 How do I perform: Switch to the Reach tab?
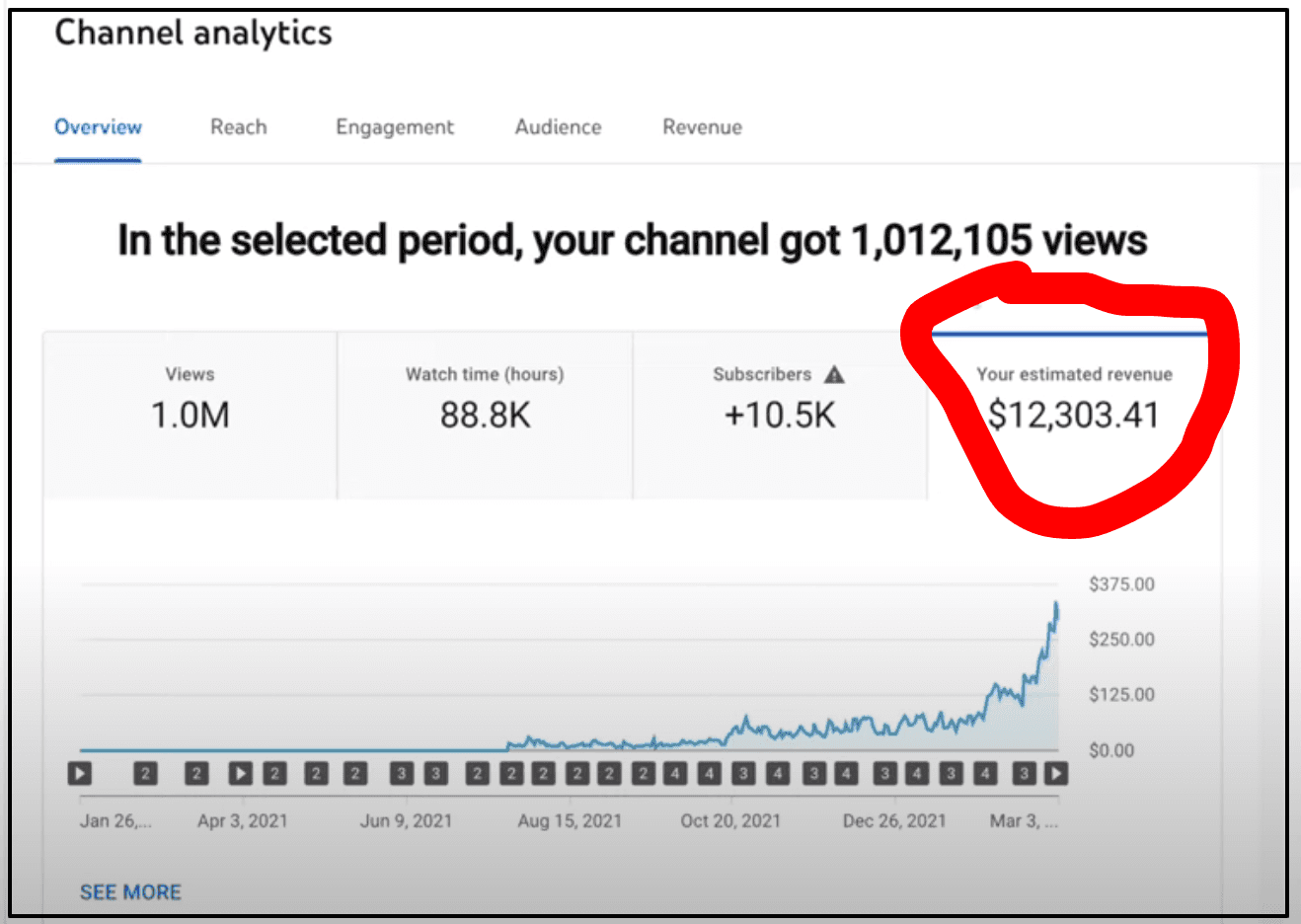tap(239, 127)
